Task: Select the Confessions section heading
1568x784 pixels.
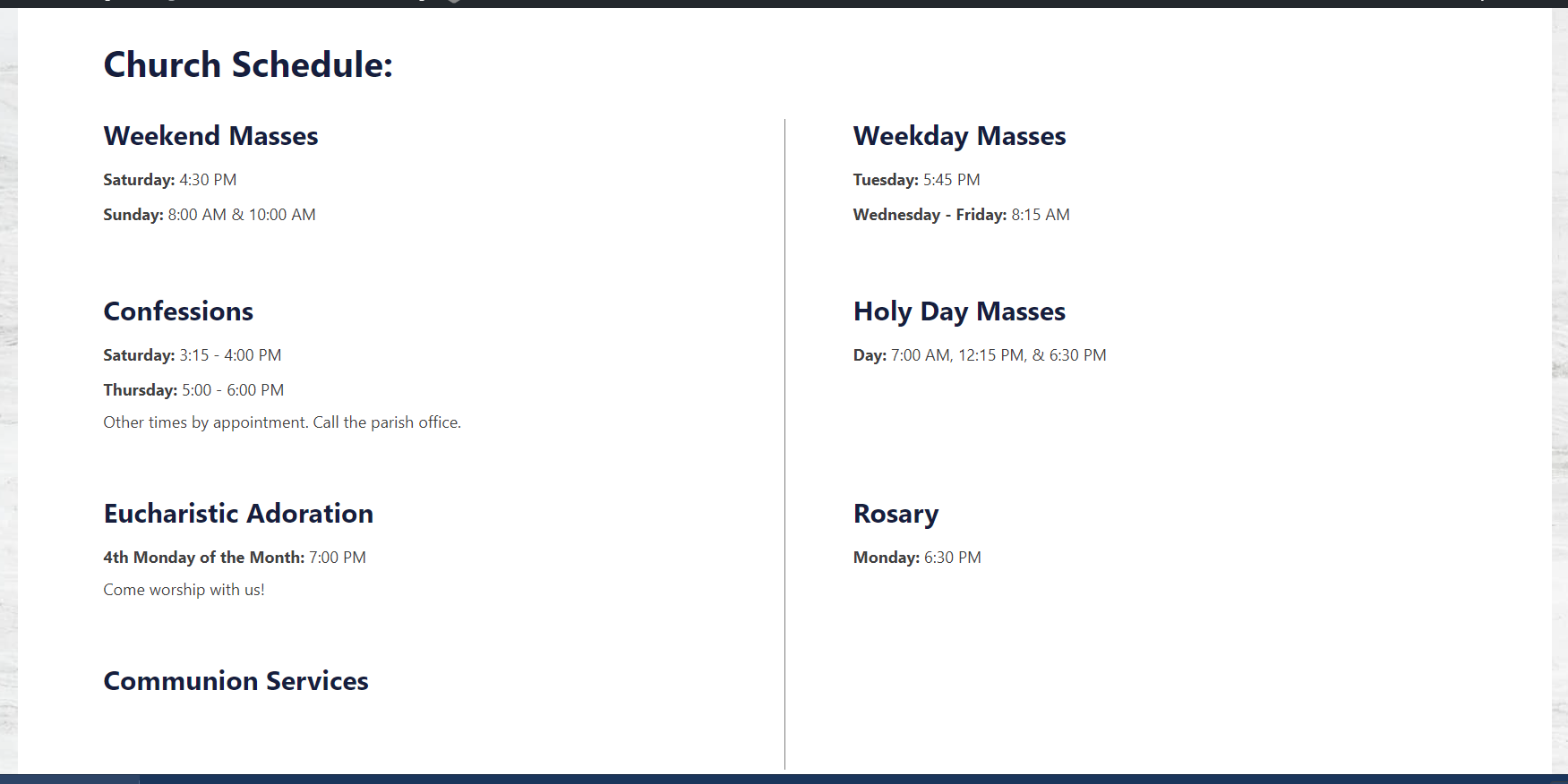Action: (178, 311)
